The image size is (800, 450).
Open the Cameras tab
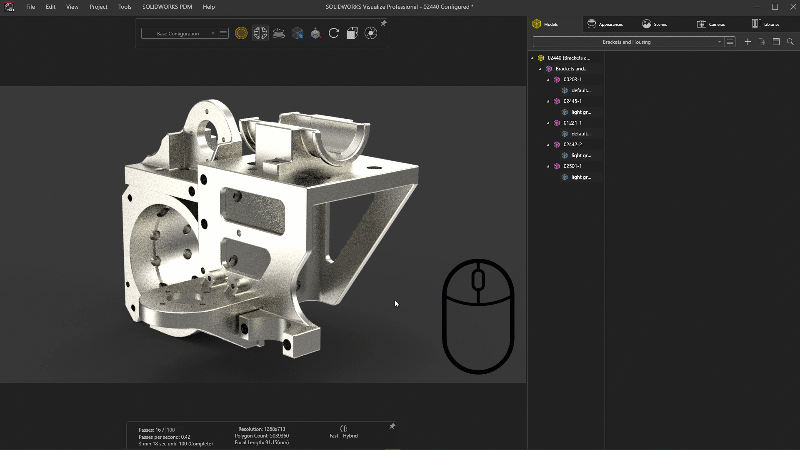[711, 24]
